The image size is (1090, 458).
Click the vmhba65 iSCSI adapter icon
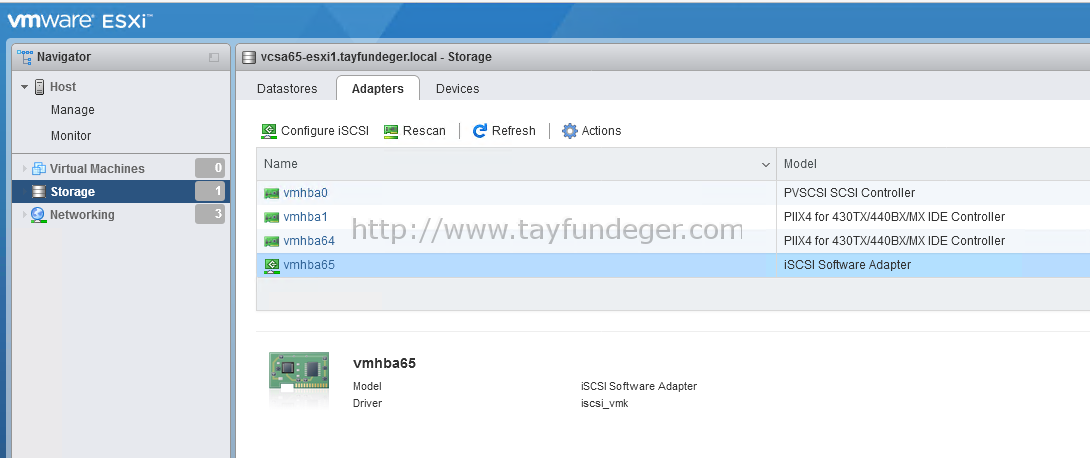[272, 265]
